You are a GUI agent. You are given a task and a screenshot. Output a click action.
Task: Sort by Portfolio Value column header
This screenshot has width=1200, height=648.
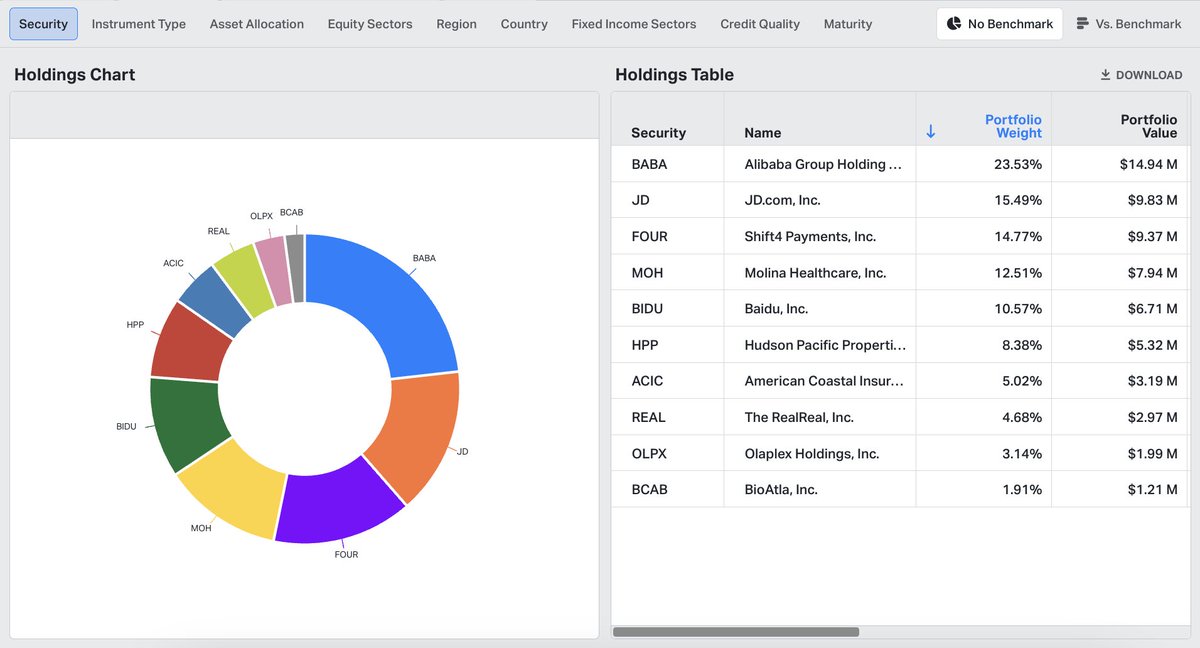pos(1119,119)
